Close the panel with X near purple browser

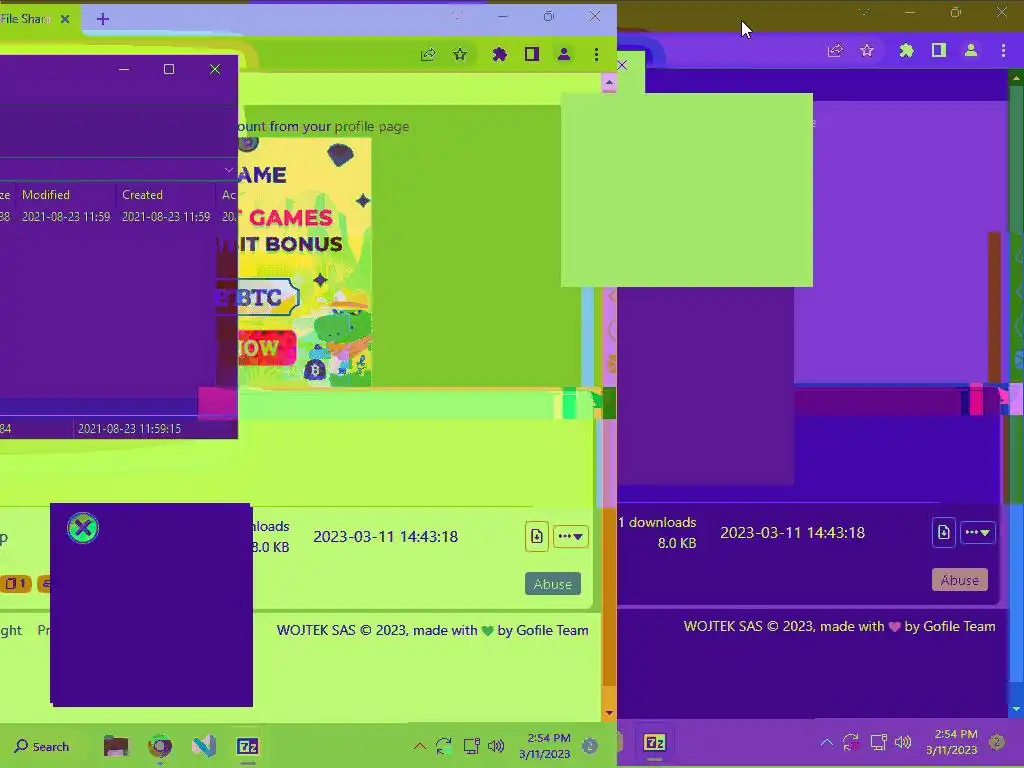pos(622,65)
